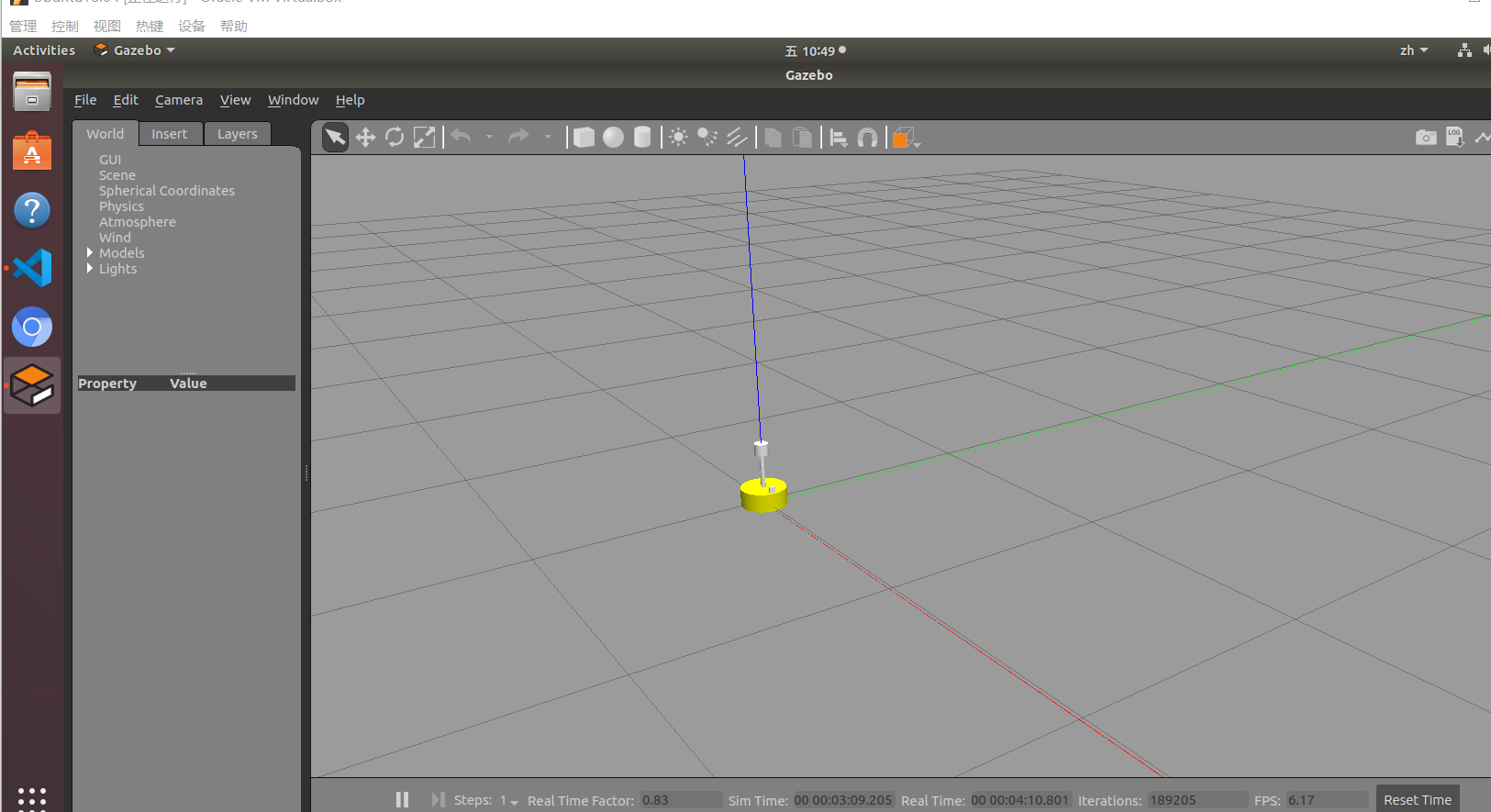Image resolution: width=1491 pixels, height=812 pixels.
Task: Open the zh input language dropdown
Action: point(1414,50)
